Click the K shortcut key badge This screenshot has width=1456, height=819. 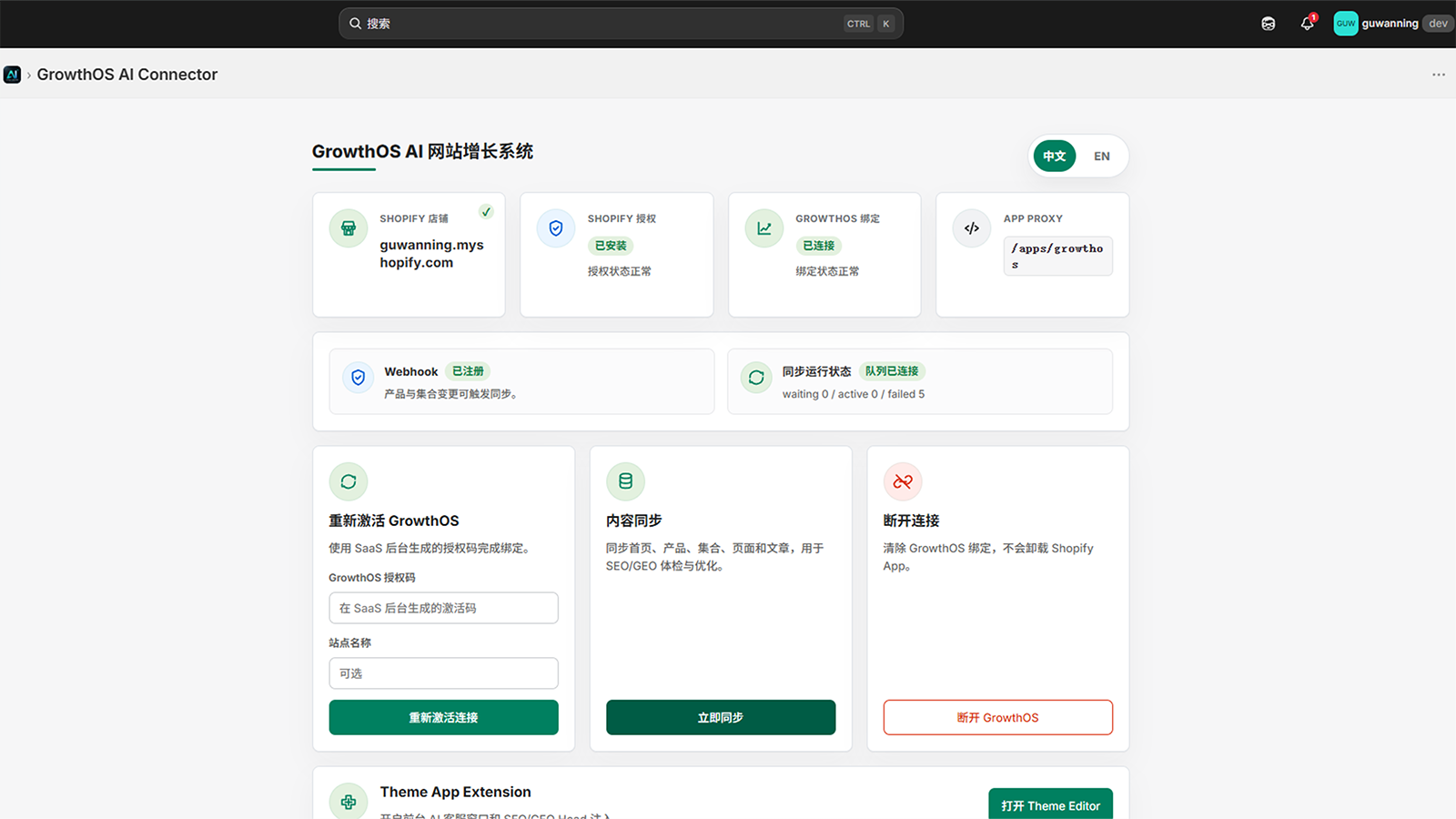click(886, 24)
